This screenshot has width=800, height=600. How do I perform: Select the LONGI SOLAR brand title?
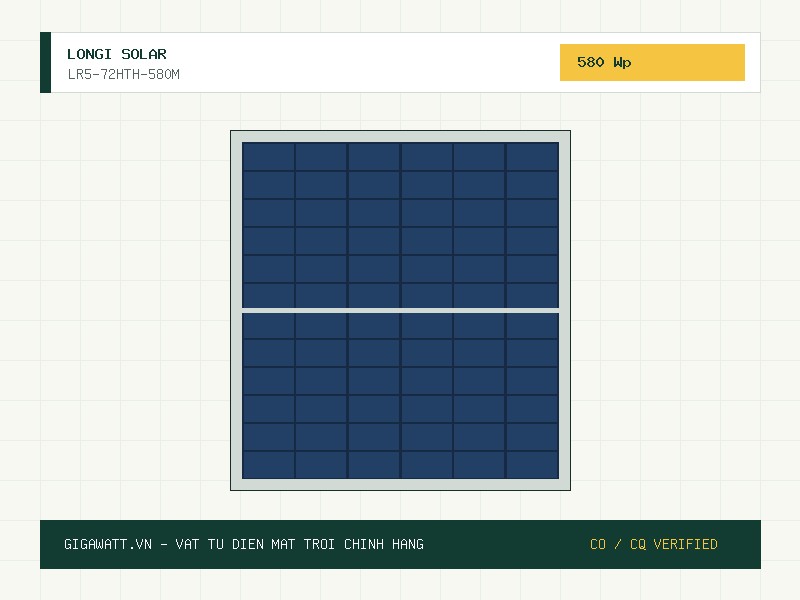point(117,54)
